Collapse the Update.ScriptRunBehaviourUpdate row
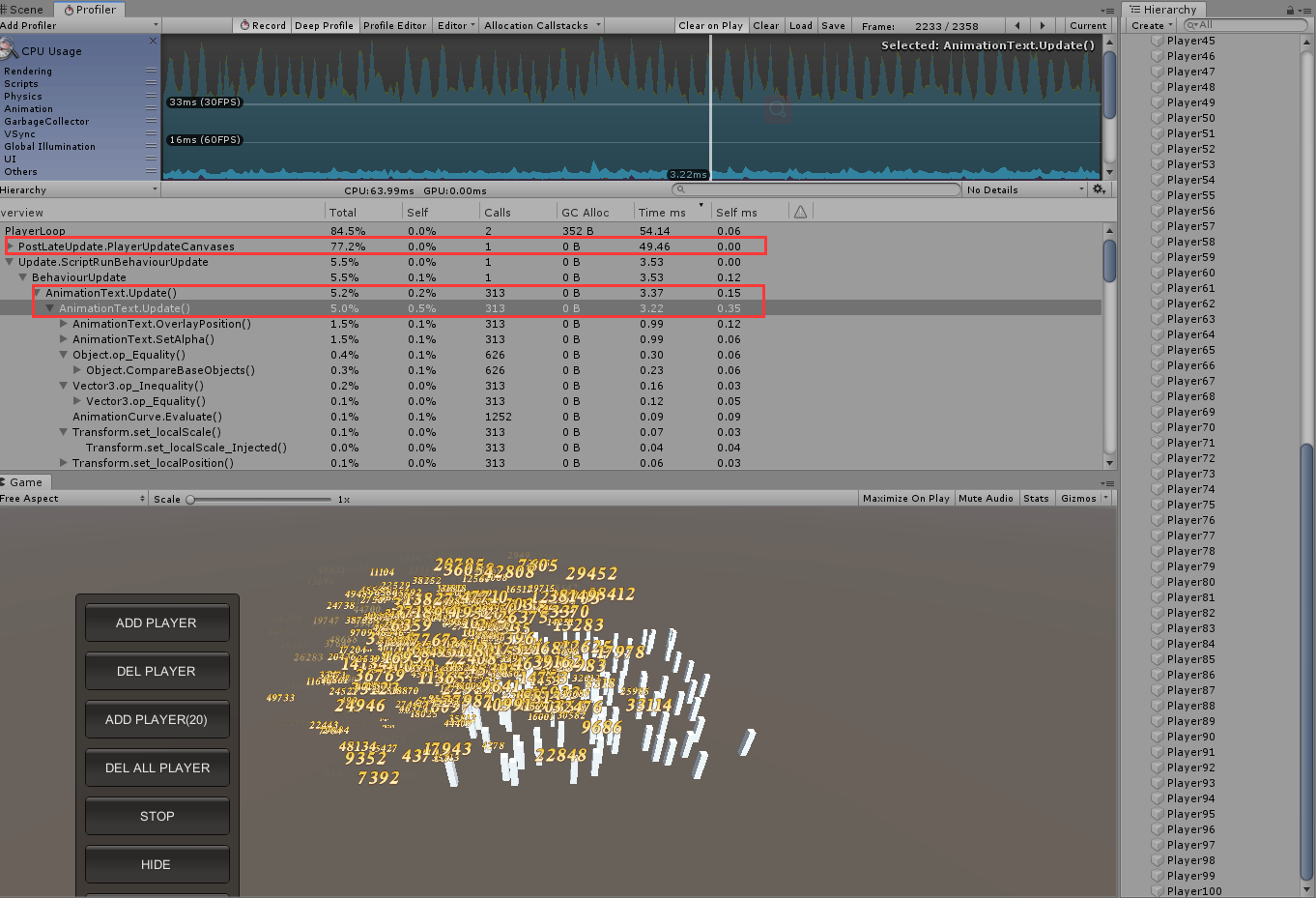Viewport: 1316px width, 898px height. (10, 262)
